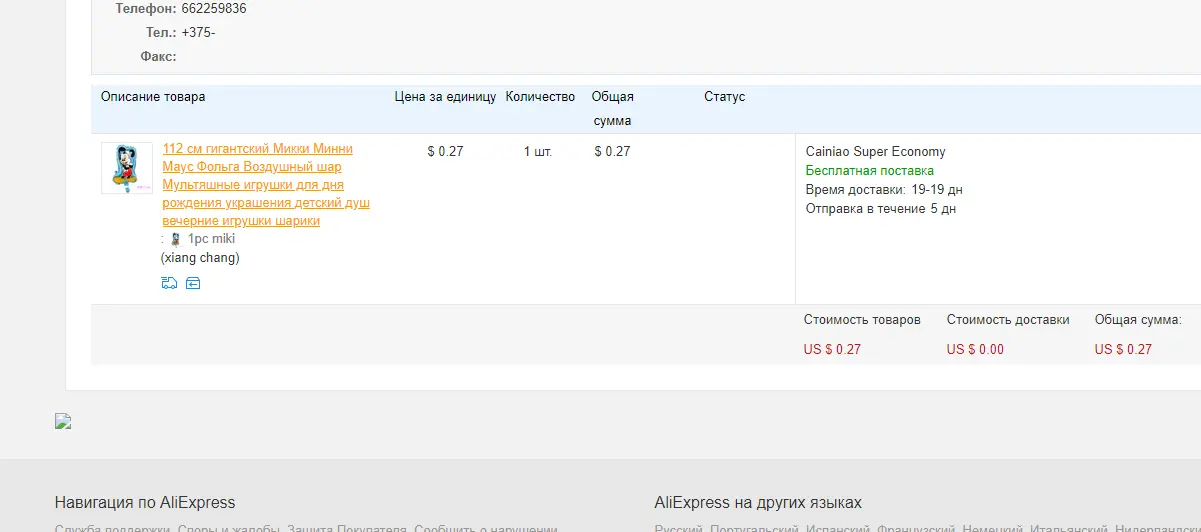The height and width of the screenshot is (532, 1201).
Task: Click the unit price '$ 0.27' cell
Action: click(x=445, y=152)
